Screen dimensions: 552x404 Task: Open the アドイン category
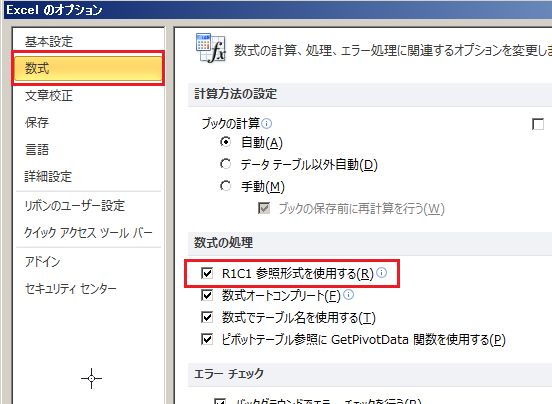coord(42,261)
